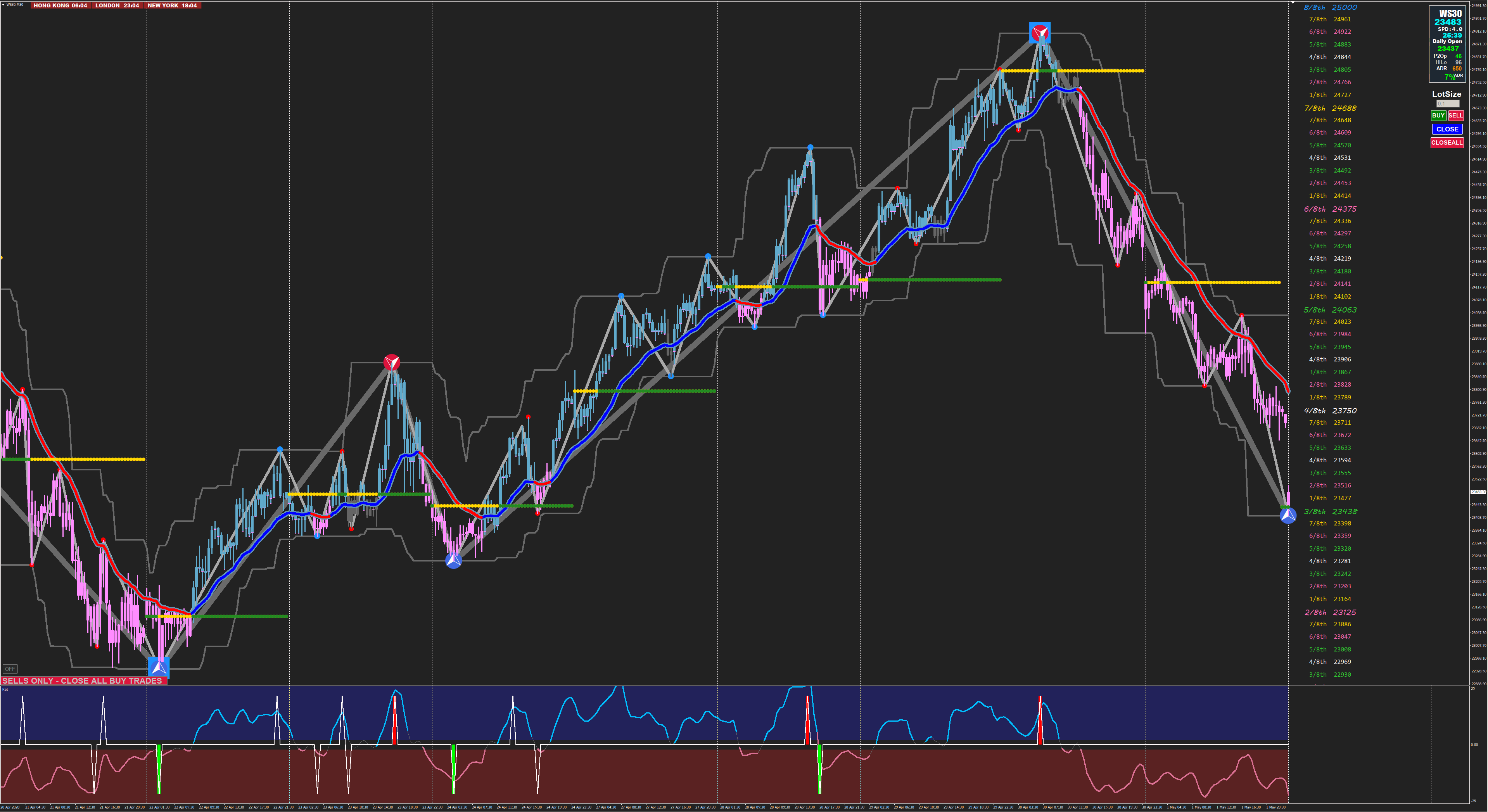The image size is (1488, 812).
Task: Click the blue buy arrow at the latest candle
Action: pyautogui.click(x=1288, y=515)
